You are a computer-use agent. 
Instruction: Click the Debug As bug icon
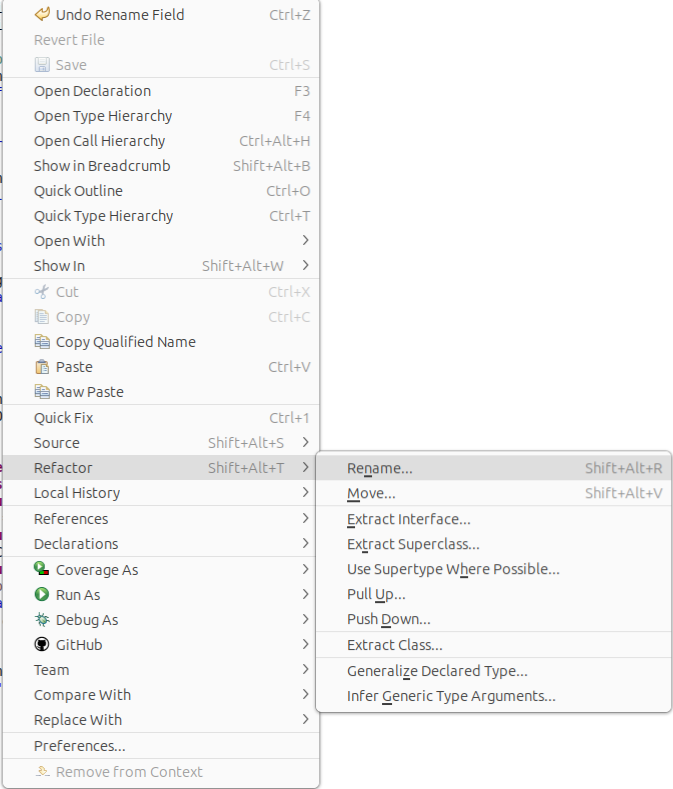(42, 619)
